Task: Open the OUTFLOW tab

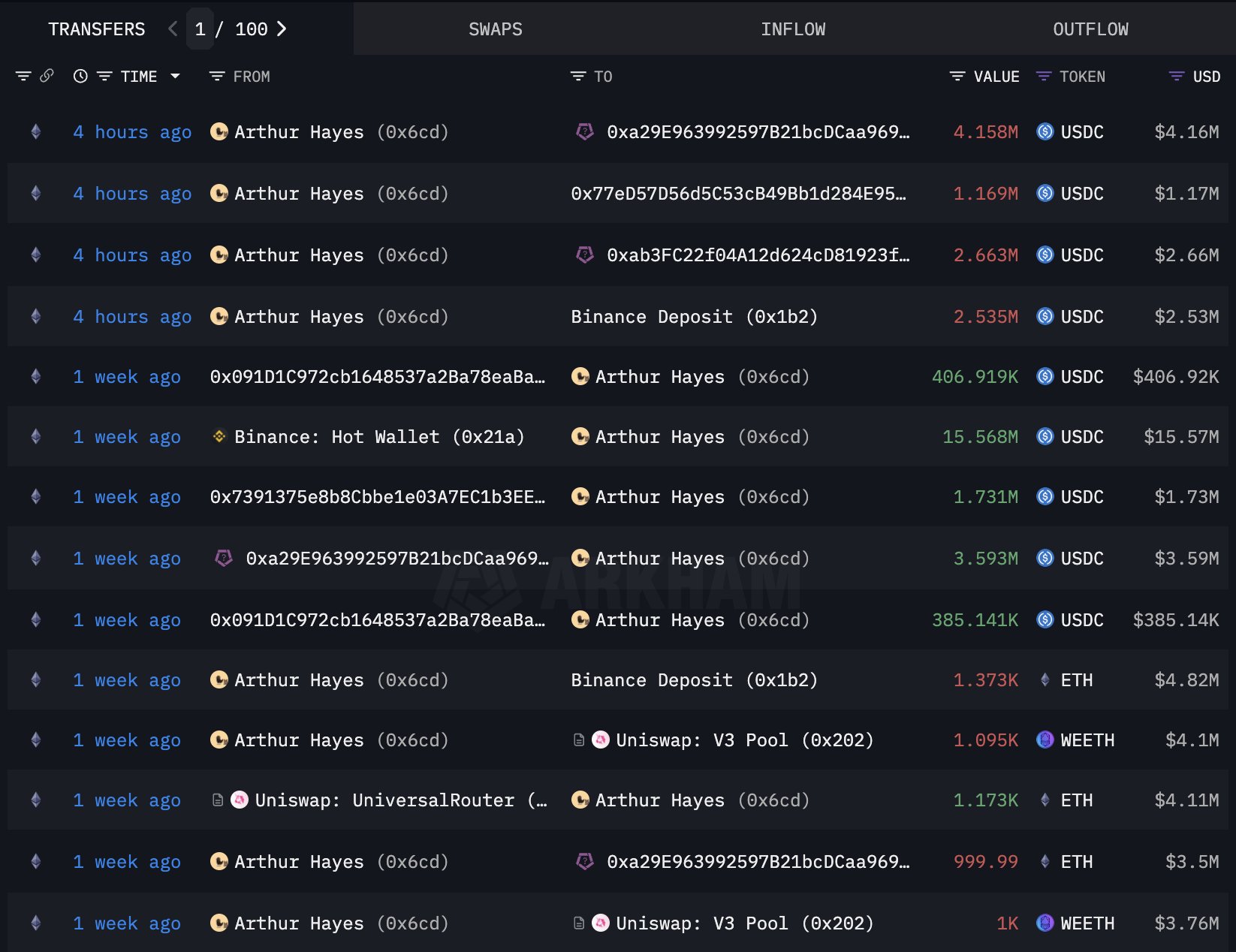Action: tap(1090, 29)
